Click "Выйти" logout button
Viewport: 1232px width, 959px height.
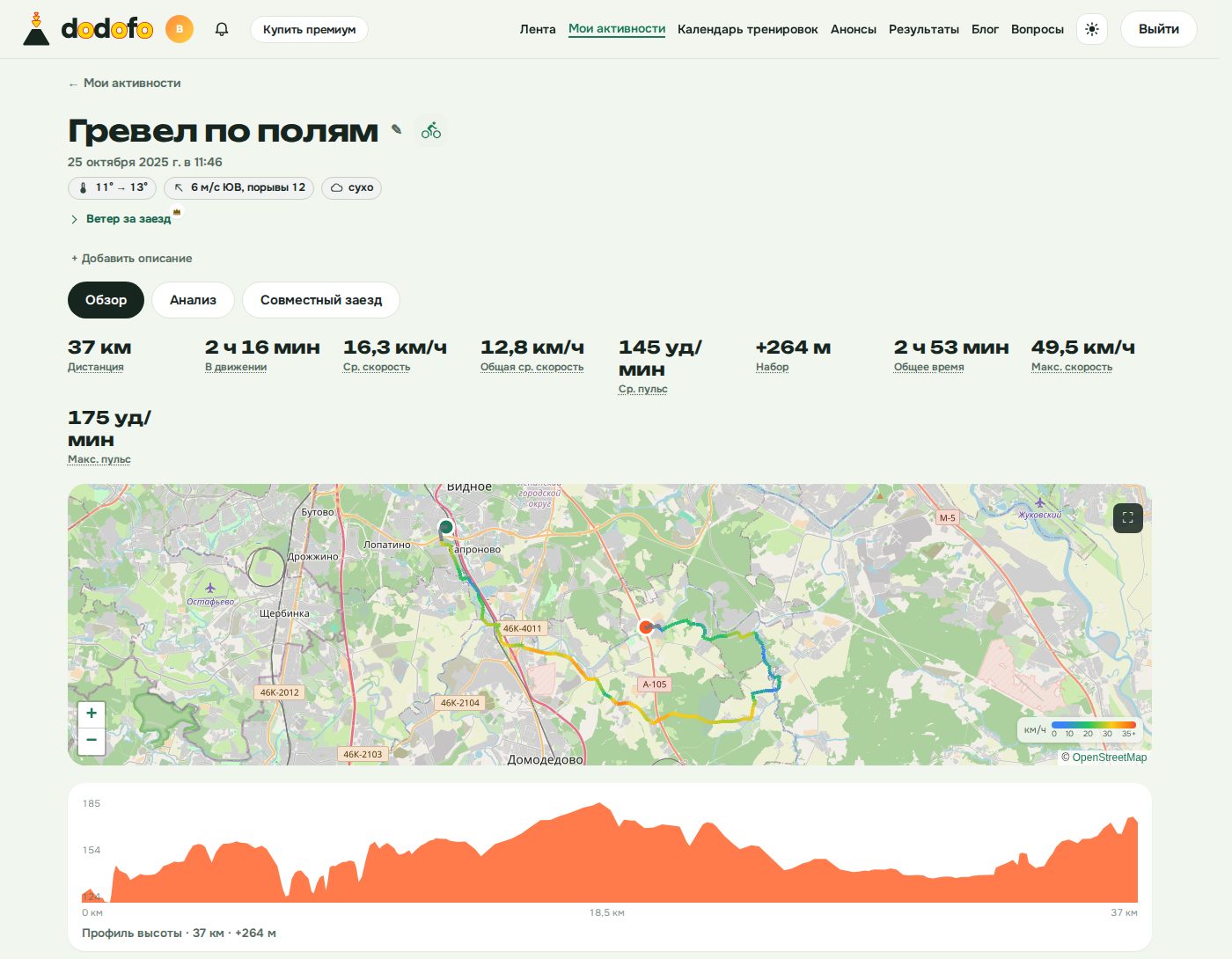click(x=1159, y=29)
